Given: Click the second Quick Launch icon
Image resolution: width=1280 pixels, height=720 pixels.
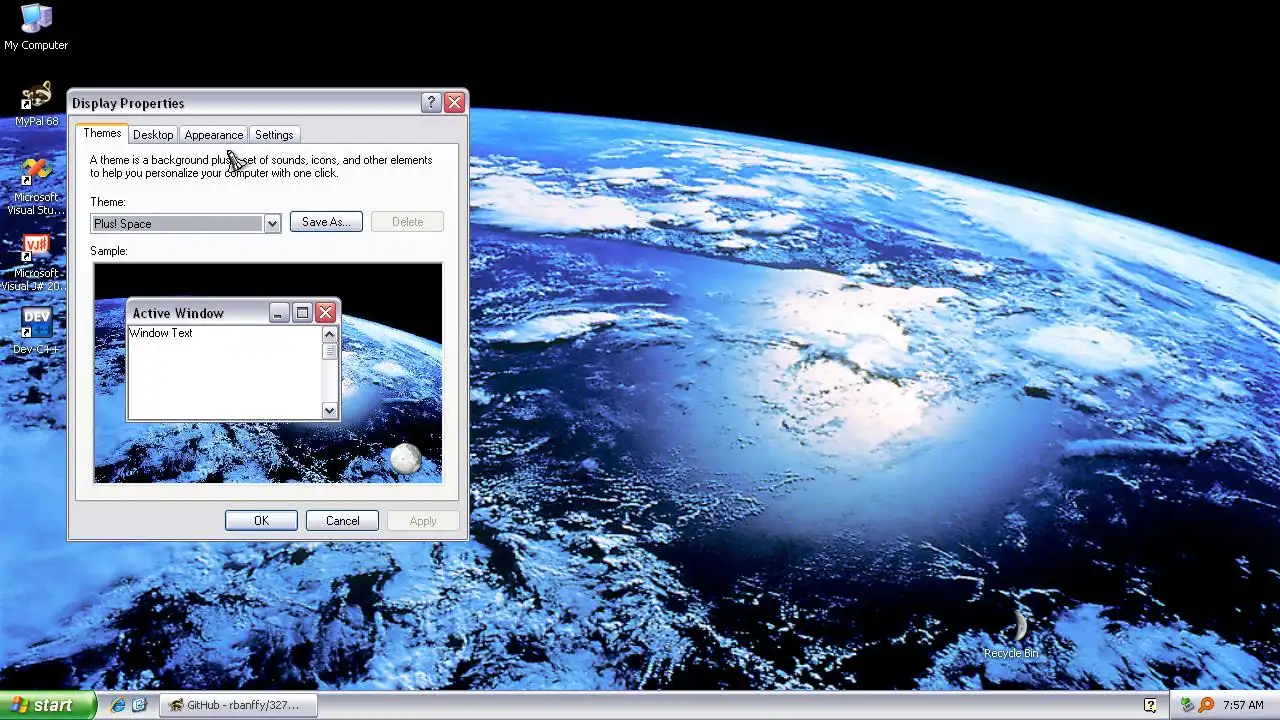Looking at the screenshot, I should click(x=140, y=705).
